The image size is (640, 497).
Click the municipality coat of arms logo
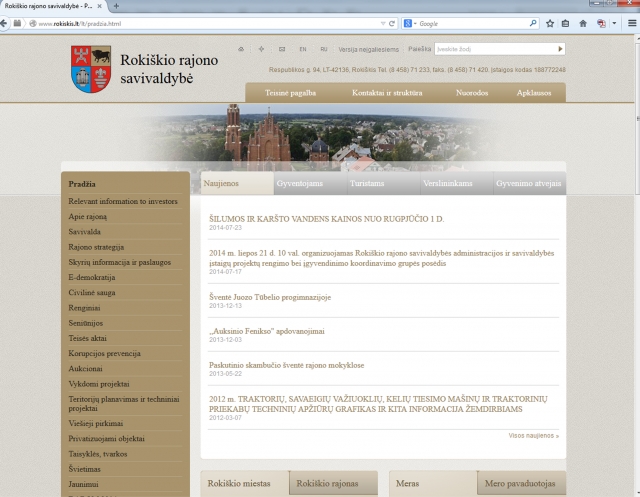point(91,69)
